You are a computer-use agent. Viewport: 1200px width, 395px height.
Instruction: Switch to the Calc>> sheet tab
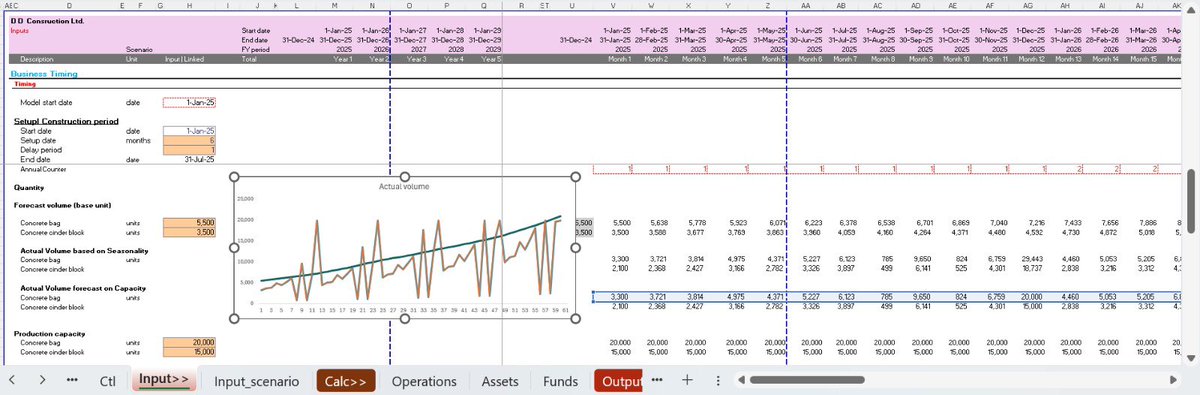tap(345, 381)
